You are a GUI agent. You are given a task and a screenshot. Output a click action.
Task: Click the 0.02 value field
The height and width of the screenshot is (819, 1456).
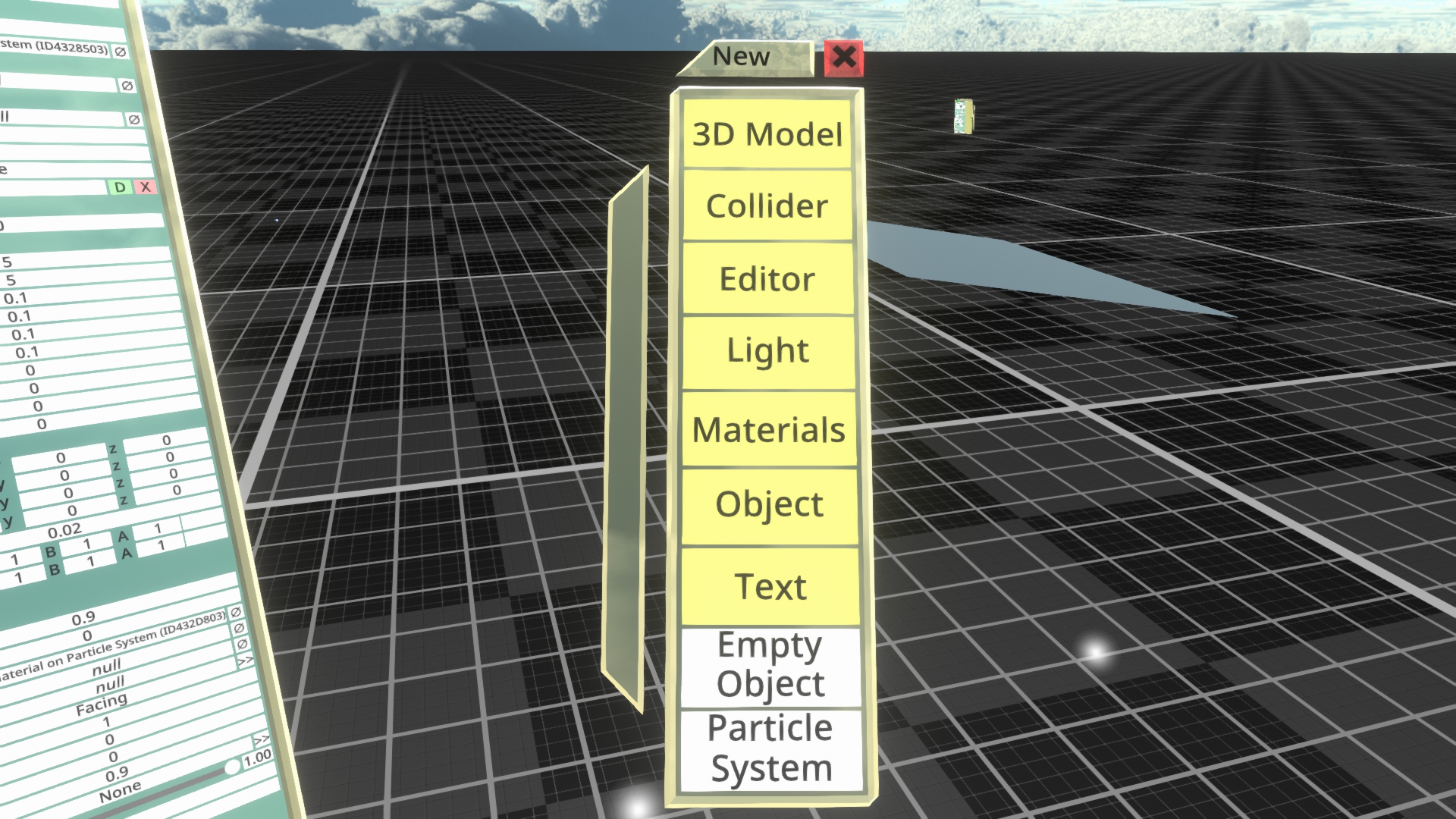[64, 530]
